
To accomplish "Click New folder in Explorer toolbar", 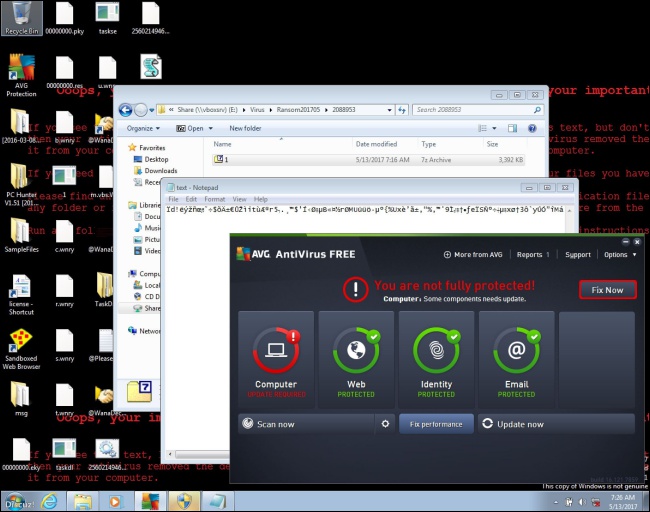I will (x=245, y=128).
